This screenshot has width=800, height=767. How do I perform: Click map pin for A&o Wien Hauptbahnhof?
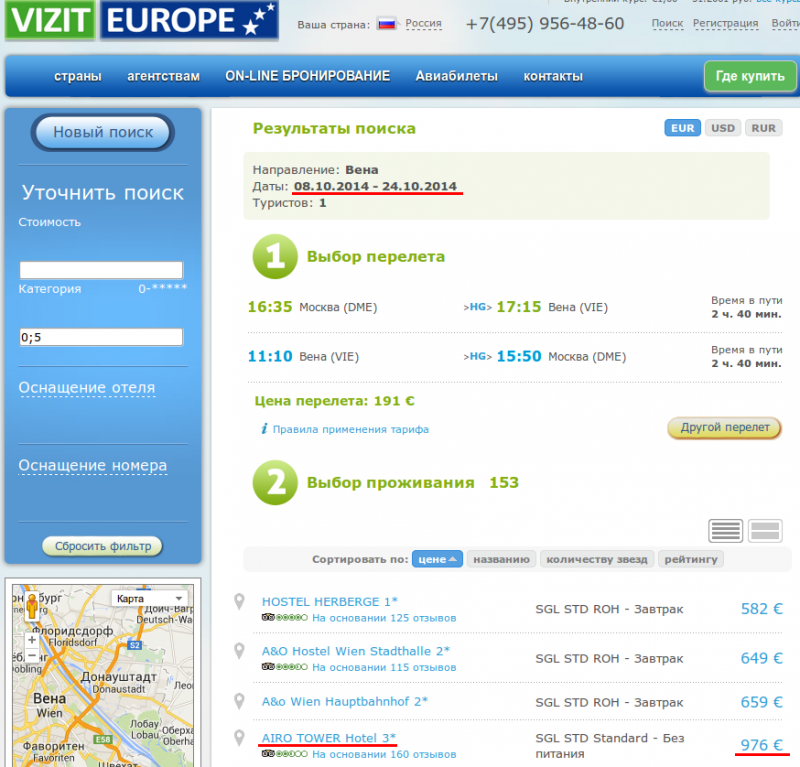239,701
